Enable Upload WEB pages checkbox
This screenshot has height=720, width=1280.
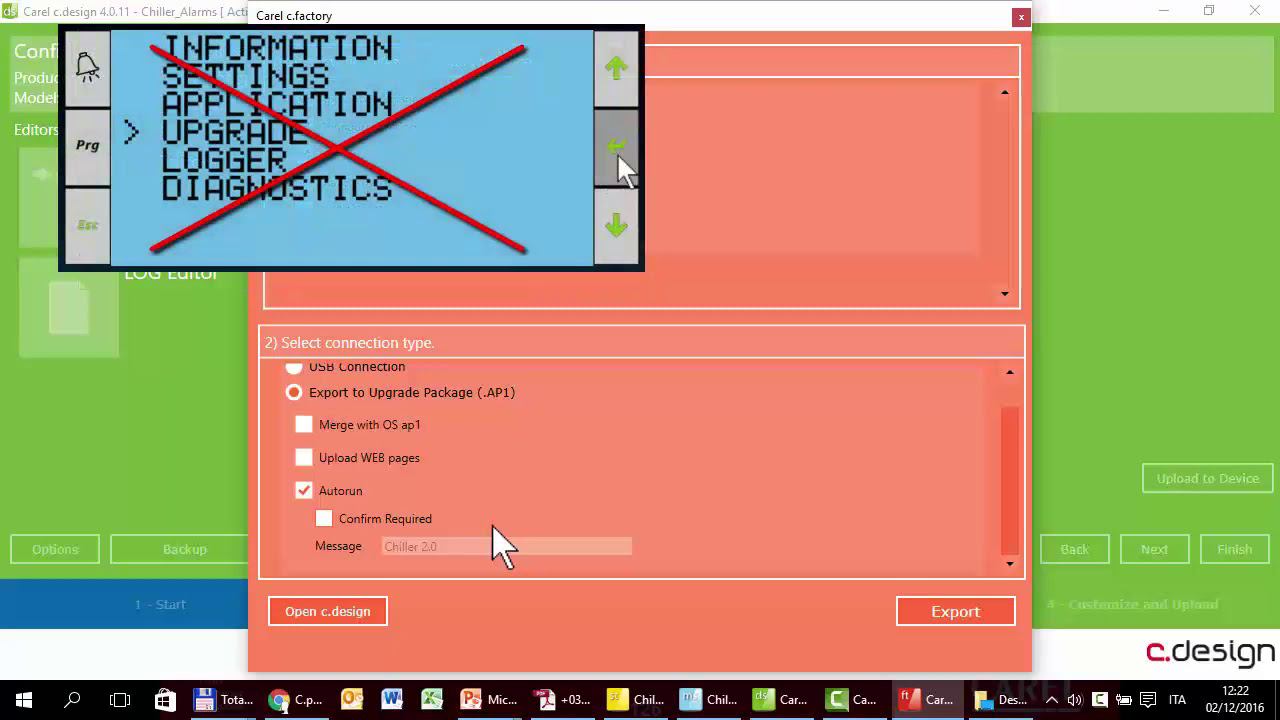(x=304, y=458)
